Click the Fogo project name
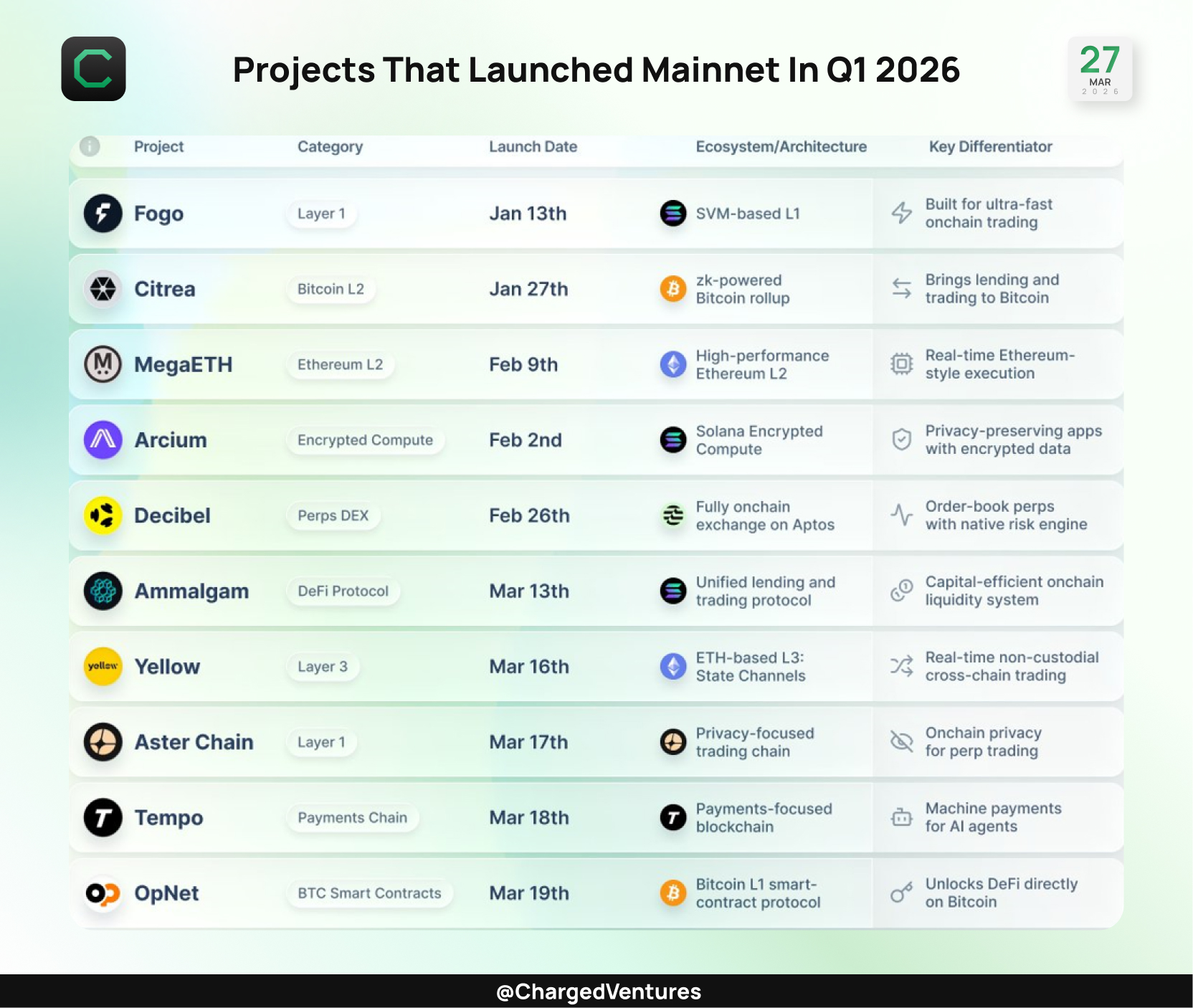 (159, 214)
